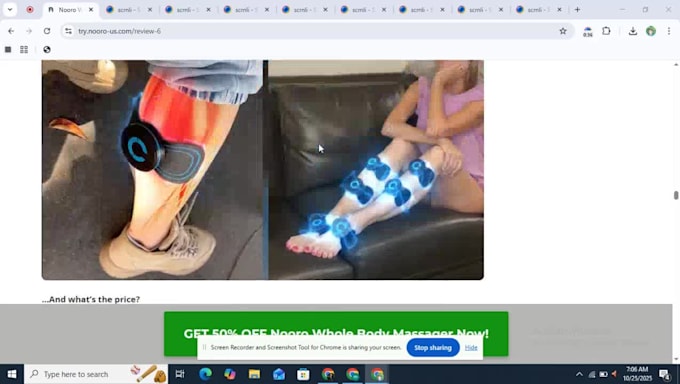Click the network tray icon

(x=592, y=374)
